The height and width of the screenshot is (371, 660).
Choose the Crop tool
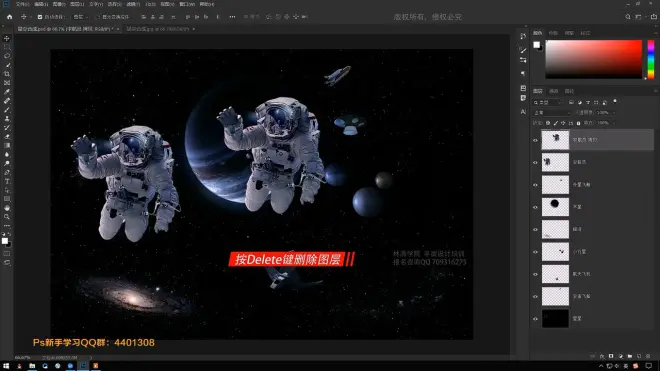click(7, 74)
